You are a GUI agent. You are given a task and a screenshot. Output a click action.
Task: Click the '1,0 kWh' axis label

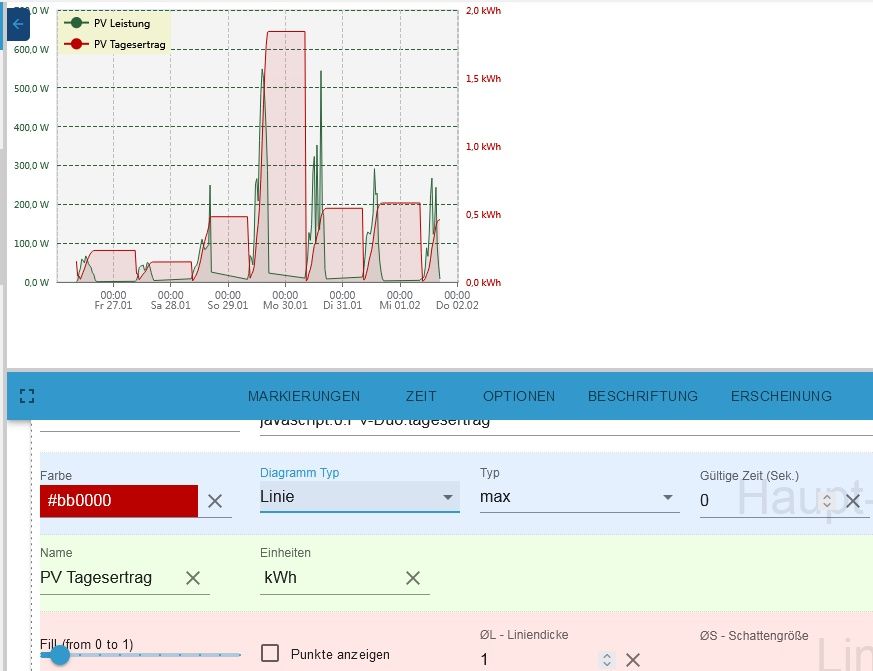[x=483, y=146]
